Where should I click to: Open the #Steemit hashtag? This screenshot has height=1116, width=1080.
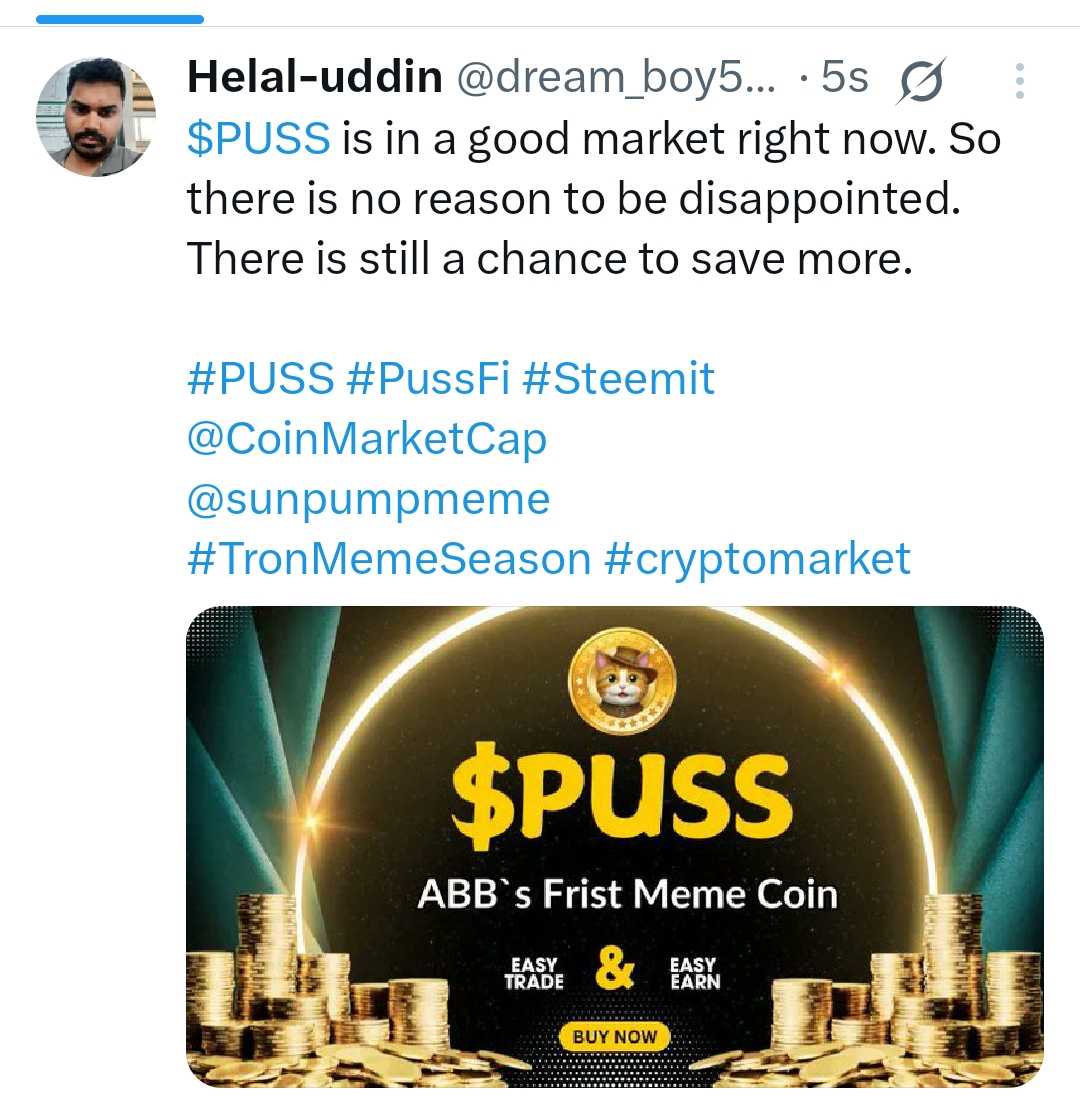(618, 377)
